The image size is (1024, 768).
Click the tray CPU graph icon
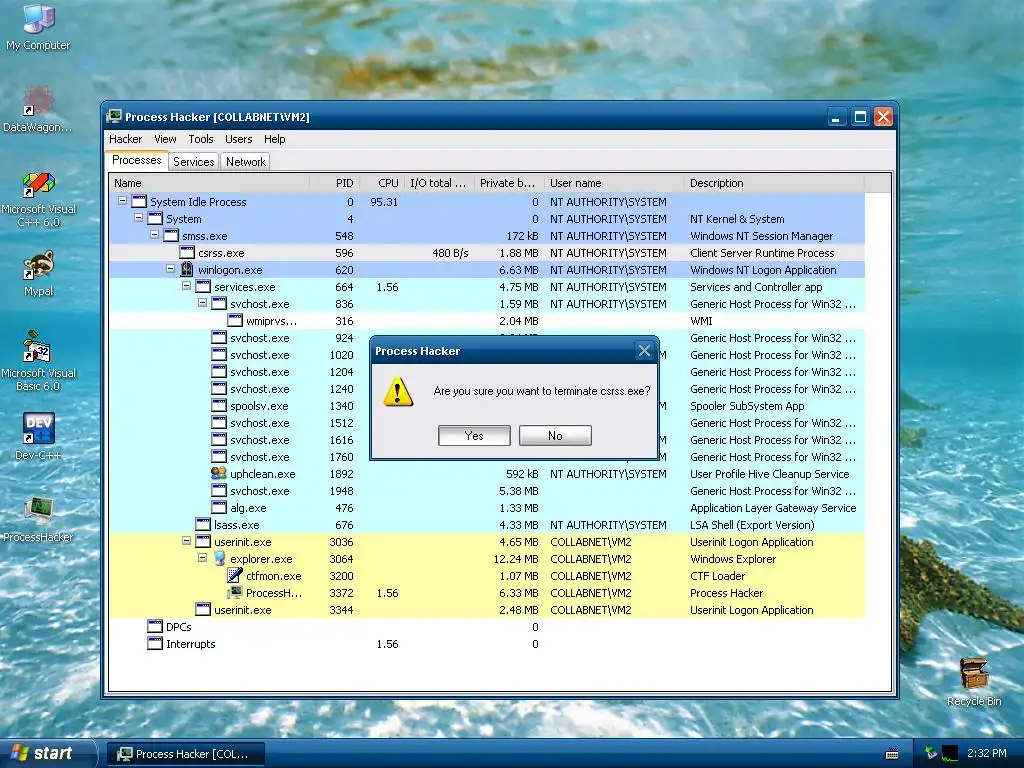pos(950,753)
